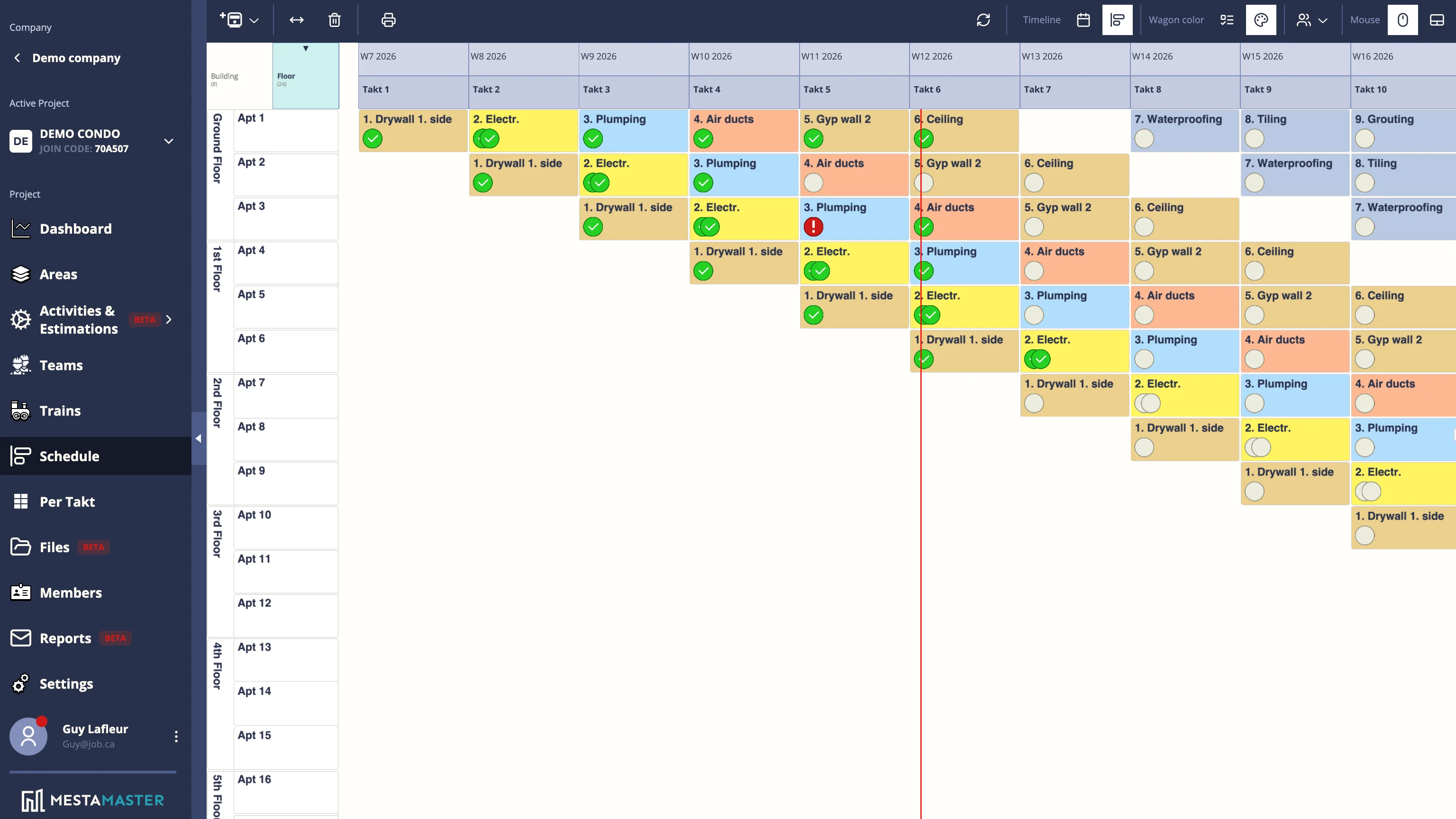Image resolution: width=1456 pixels, height=819 pixels.
Task: Toggle status circle of Apt 2 Air ducts
Action: (x=813, y=182)
